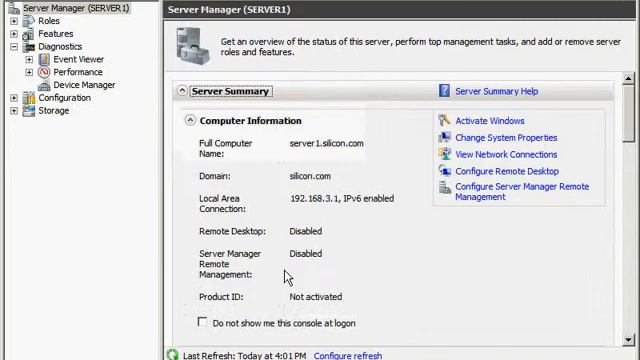Click the Event Viewer icon

click(x=44, y=60)
